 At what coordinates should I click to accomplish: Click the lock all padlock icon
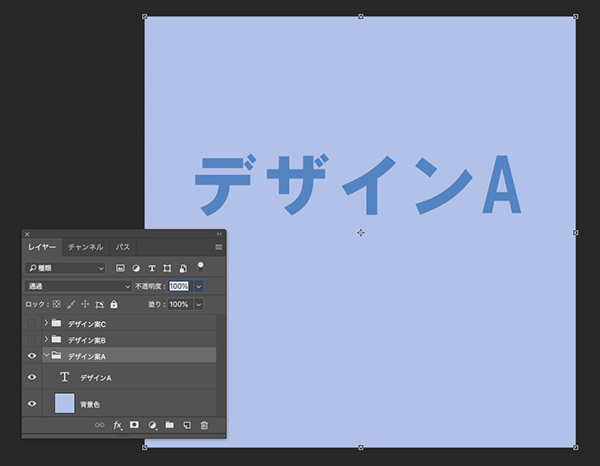tap(114, 304)
